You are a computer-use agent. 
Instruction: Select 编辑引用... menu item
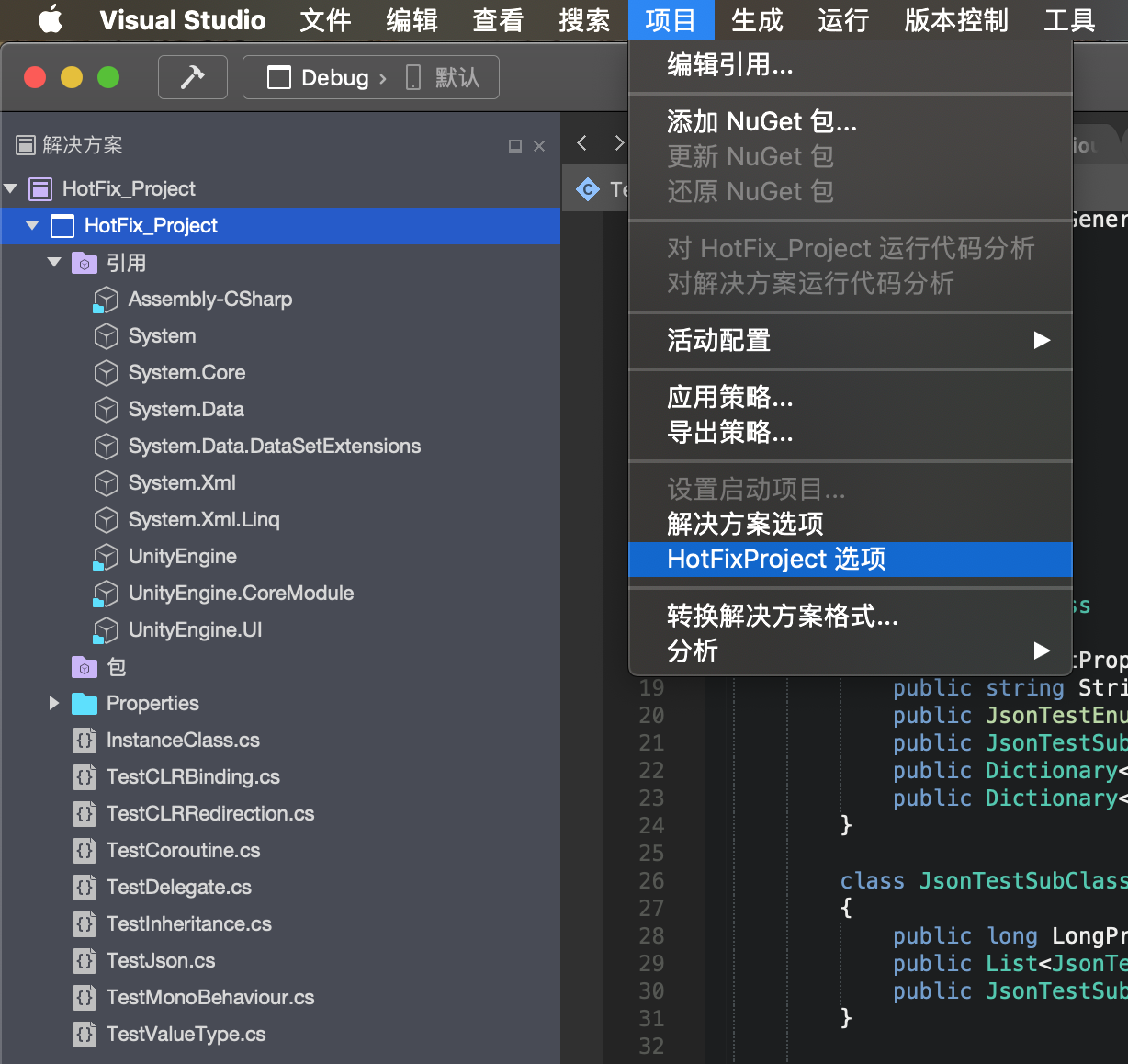pos(851,64)
